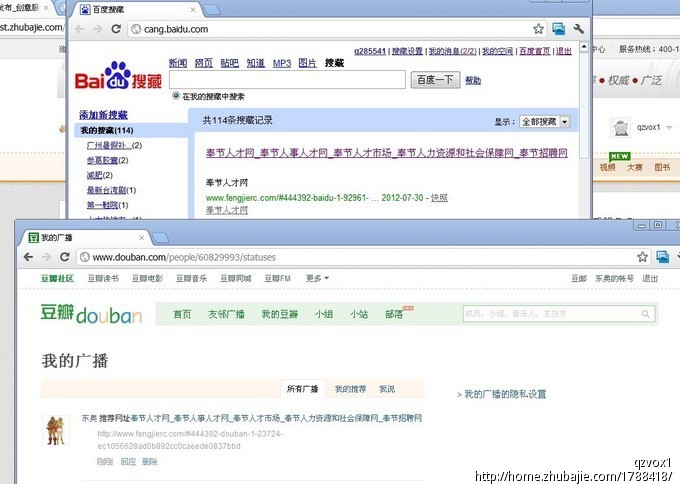
Task: Go to 百度首页 link
Action: (535, 51)
